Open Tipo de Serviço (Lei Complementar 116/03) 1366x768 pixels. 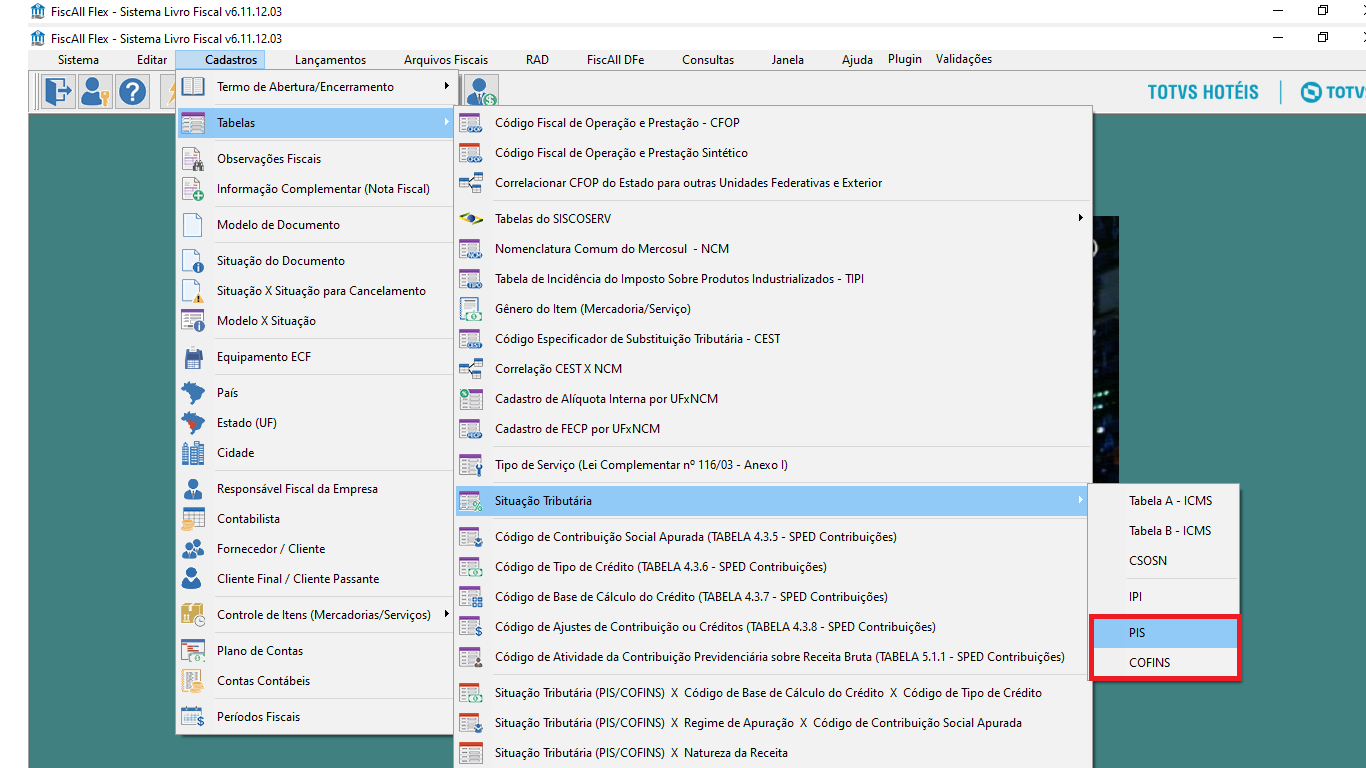(x=772, y=465)
